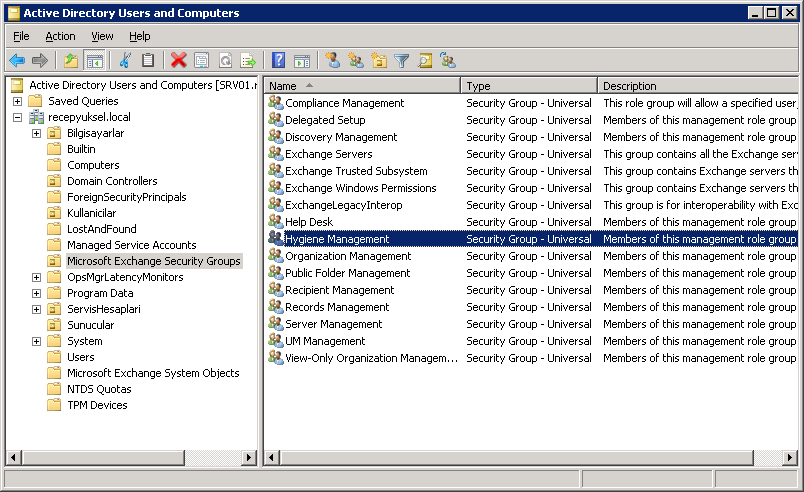Screen dimensions: 804x492
Task: Select Microsoft Exchange System Objects
Action: (x=153, y=373)
